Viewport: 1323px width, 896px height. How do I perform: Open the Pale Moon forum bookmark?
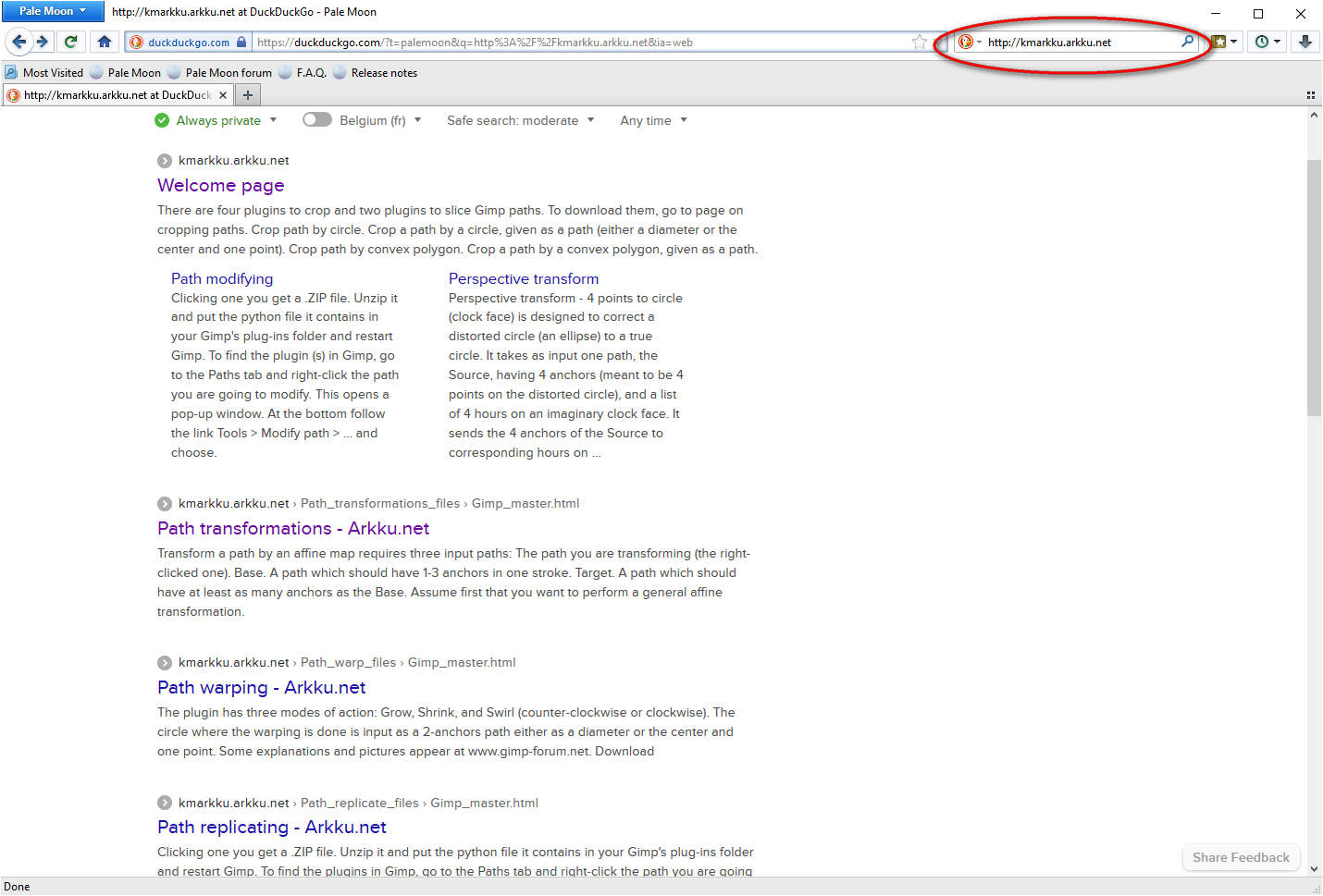tap(219, 73)
